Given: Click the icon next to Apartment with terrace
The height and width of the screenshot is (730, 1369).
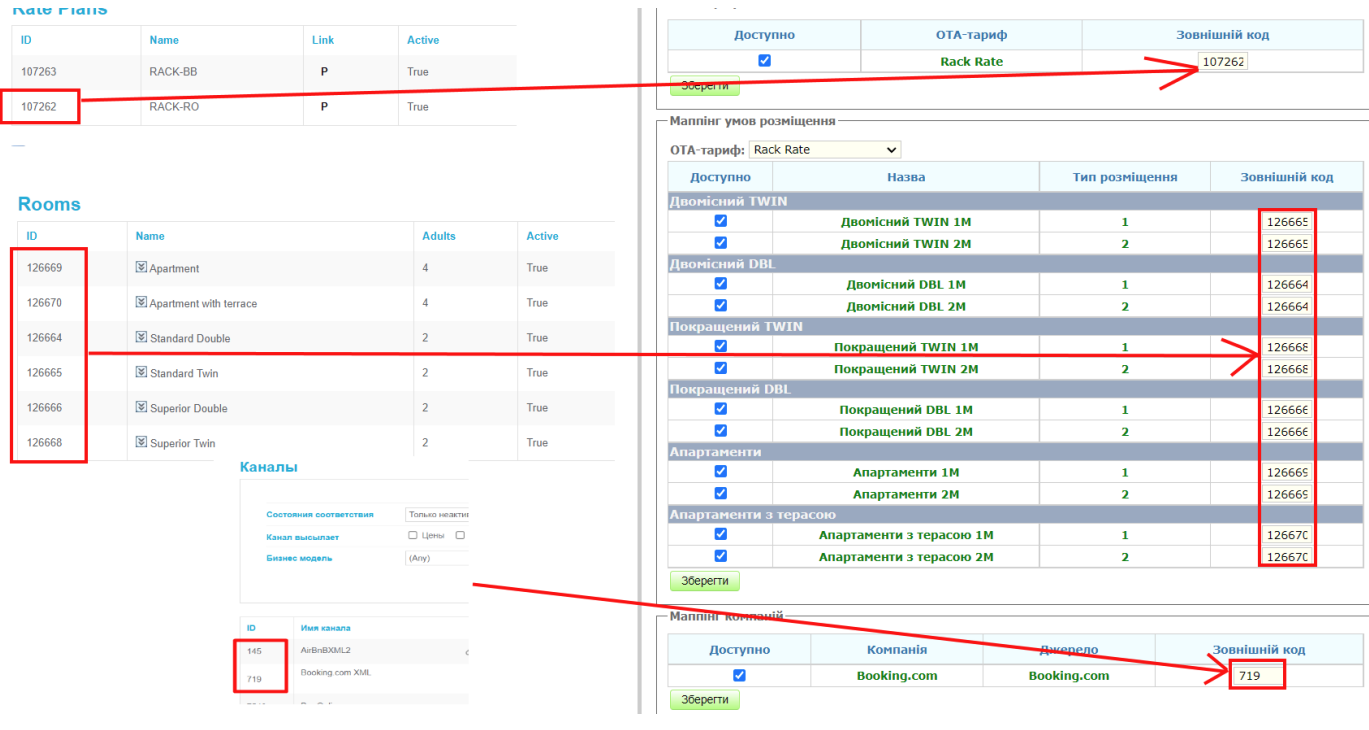Looking at the screenshot, I should (x=141, y=303).
